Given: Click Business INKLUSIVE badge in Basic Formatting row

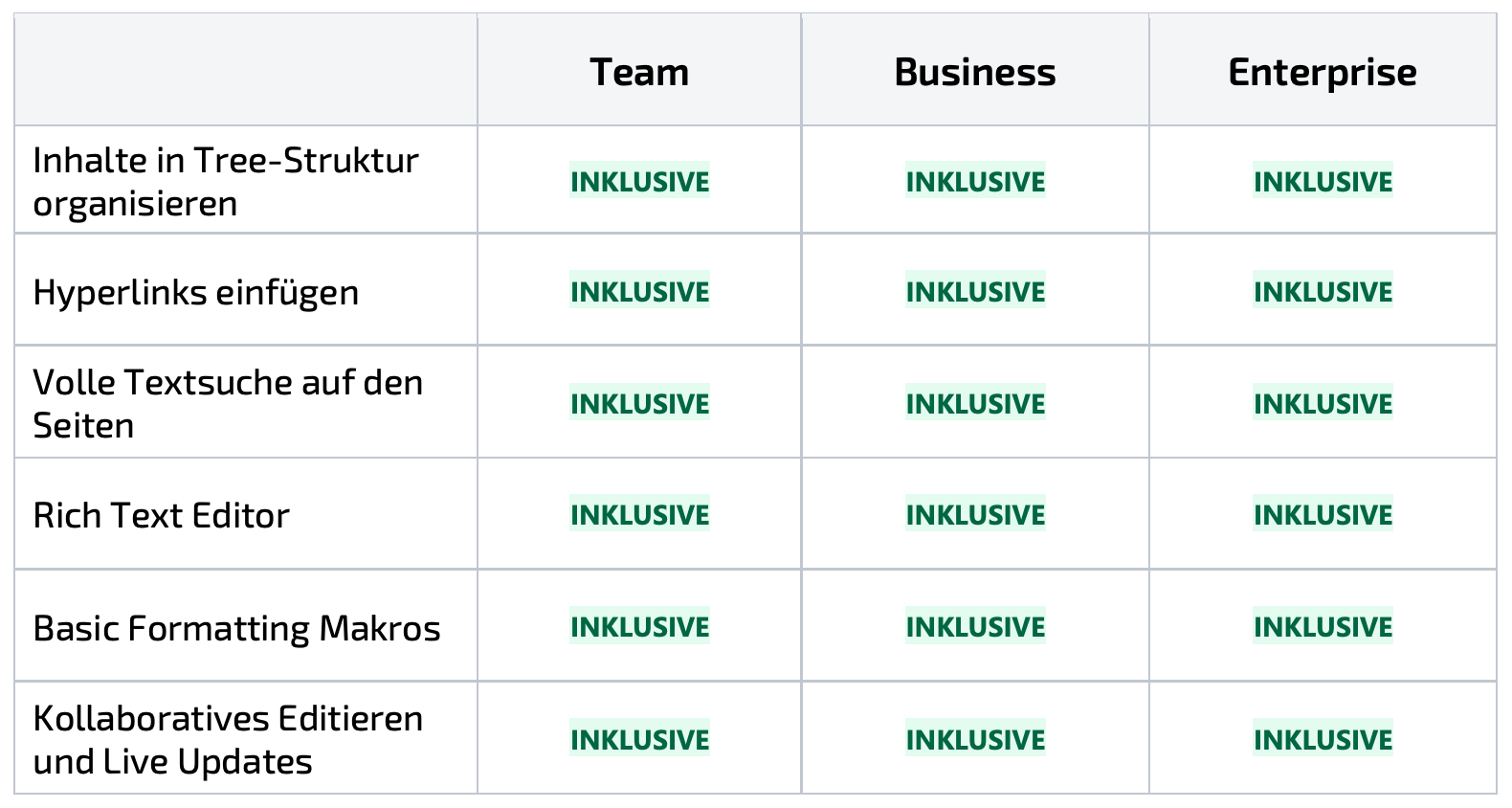Looking at the screenshot, I should 975,627.
